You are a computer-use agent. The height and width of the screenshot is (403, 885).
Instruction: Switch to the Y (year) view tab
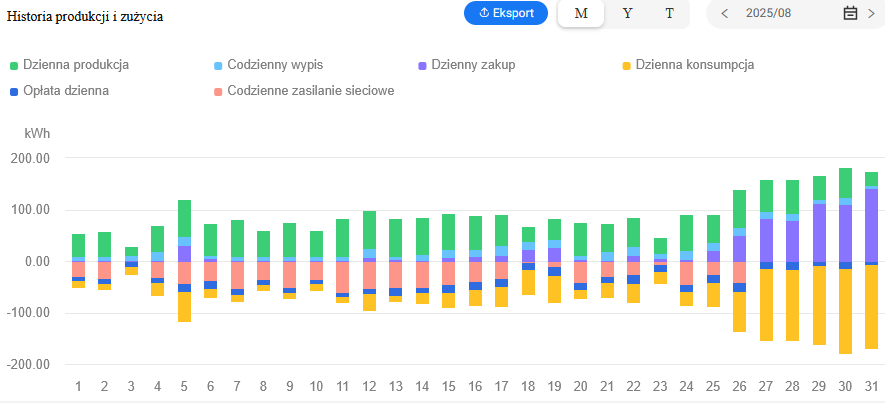pos(627,14)
